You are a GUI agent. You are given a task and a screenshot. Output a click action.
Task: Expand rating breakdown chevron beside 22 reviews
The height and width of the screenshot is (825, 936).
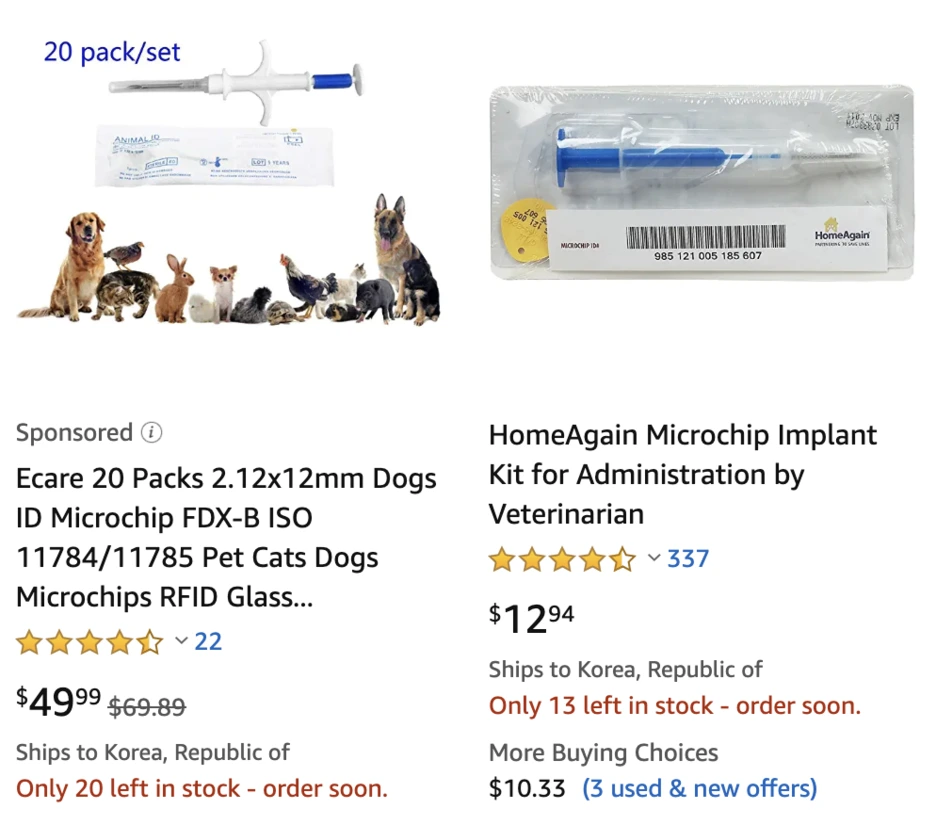[182, 641]
